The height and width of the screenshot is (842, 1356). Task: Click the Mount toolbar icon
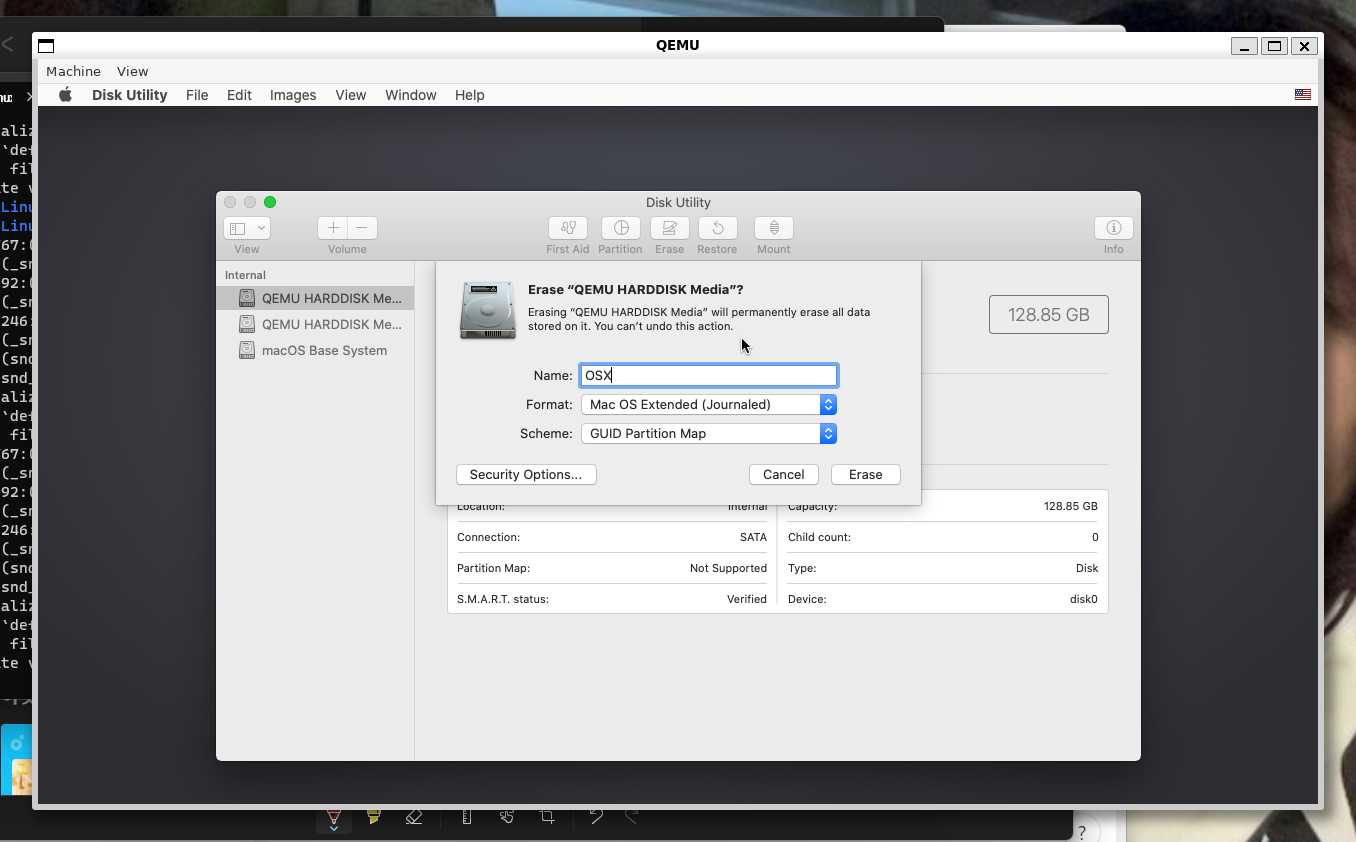(x=774, y=228)
